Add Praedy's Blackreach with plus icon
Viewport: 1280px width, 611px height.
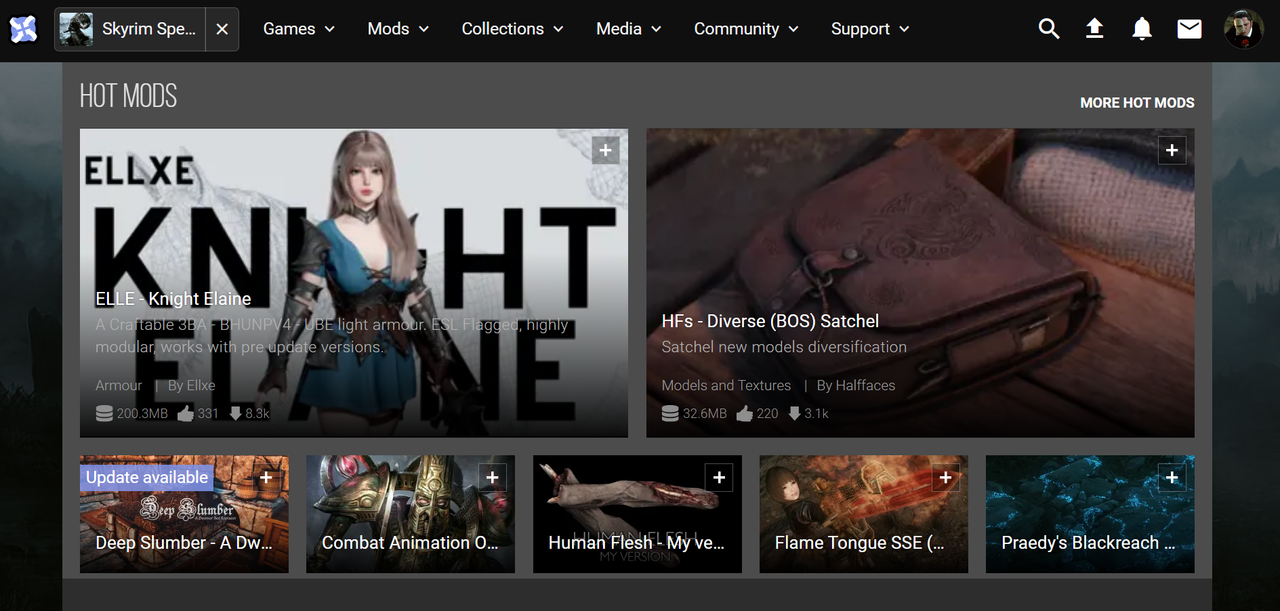pyautogui.click(x=1172, y=478)
